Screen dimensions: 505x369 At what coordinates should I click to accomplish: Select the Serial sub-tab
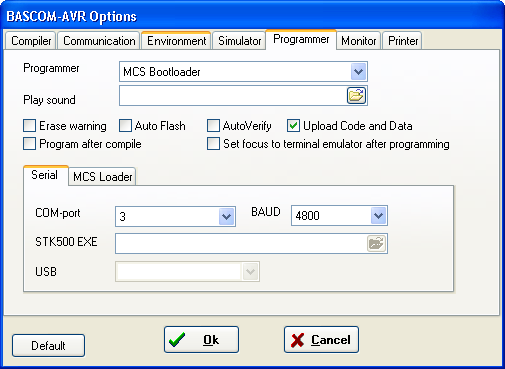click(x=45, y=175)
